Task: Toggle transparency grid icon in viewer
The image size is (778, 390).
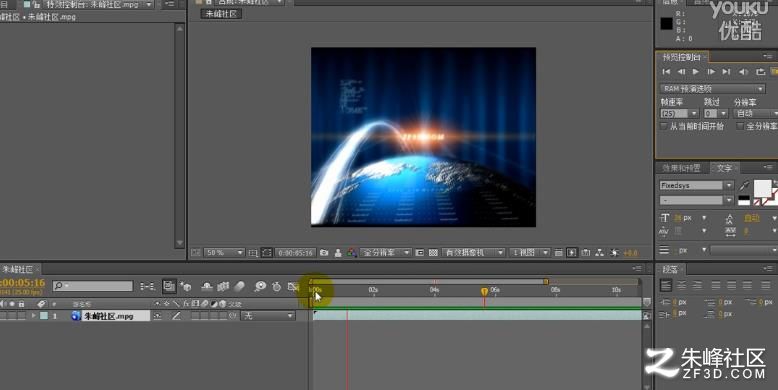Action: [433, 253]
